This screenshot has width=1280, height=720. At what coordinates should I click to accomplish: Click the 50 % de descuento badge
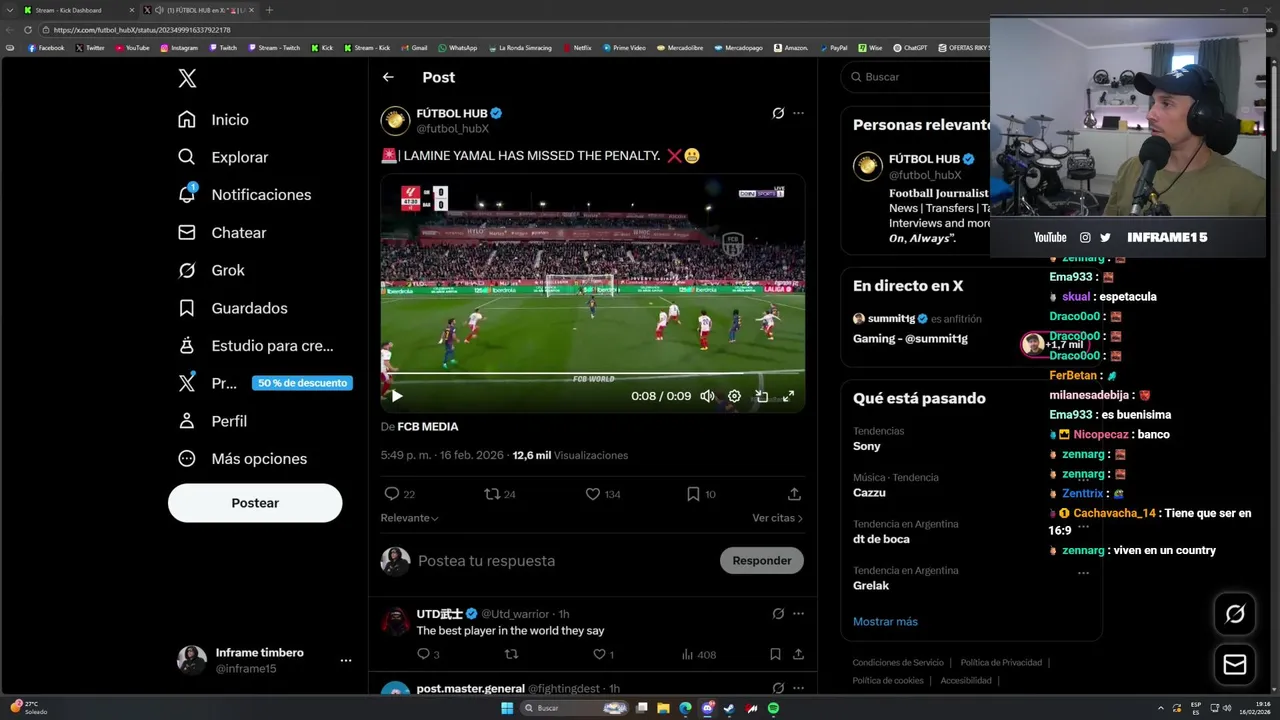coord(302,383)
